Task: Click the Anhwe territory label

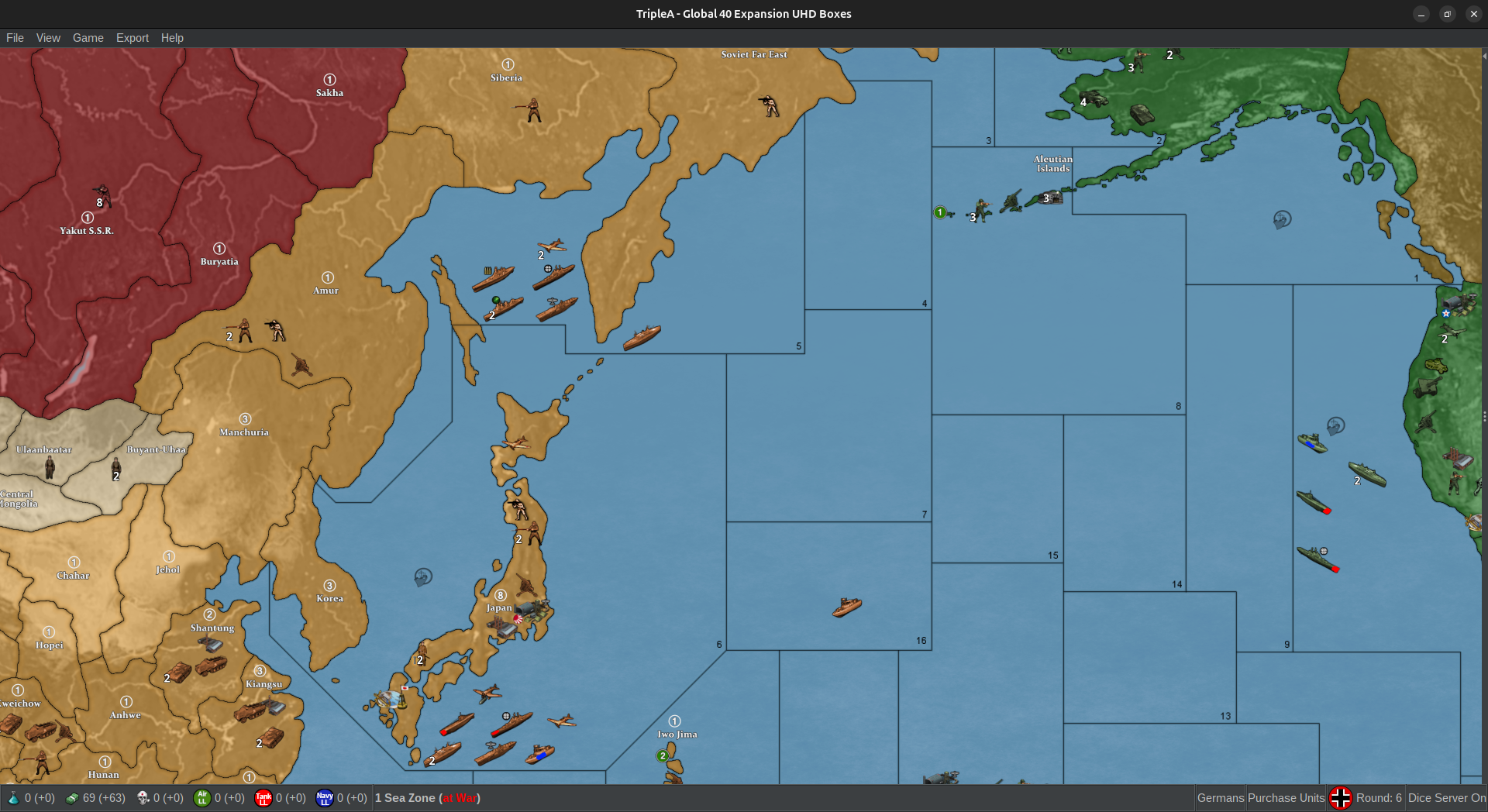Action: [125, 715]
